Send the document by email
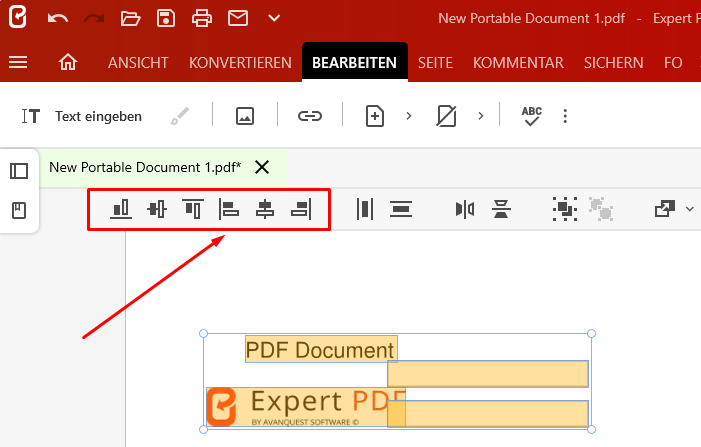This screenshot has height=447, width=701. [238, 18]
